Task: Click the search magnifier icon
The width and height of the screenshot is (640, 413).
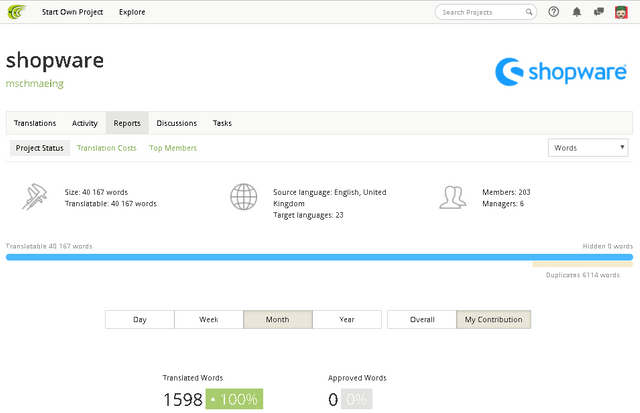Action: 529,12
